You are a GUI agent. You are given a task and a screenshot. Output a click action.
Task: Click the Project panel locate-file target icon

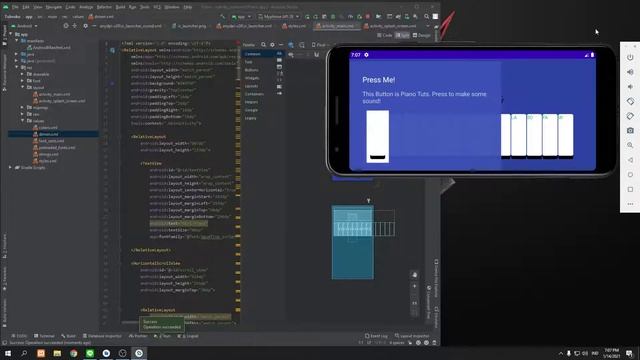pyautogui.click(x=66, y=26)
